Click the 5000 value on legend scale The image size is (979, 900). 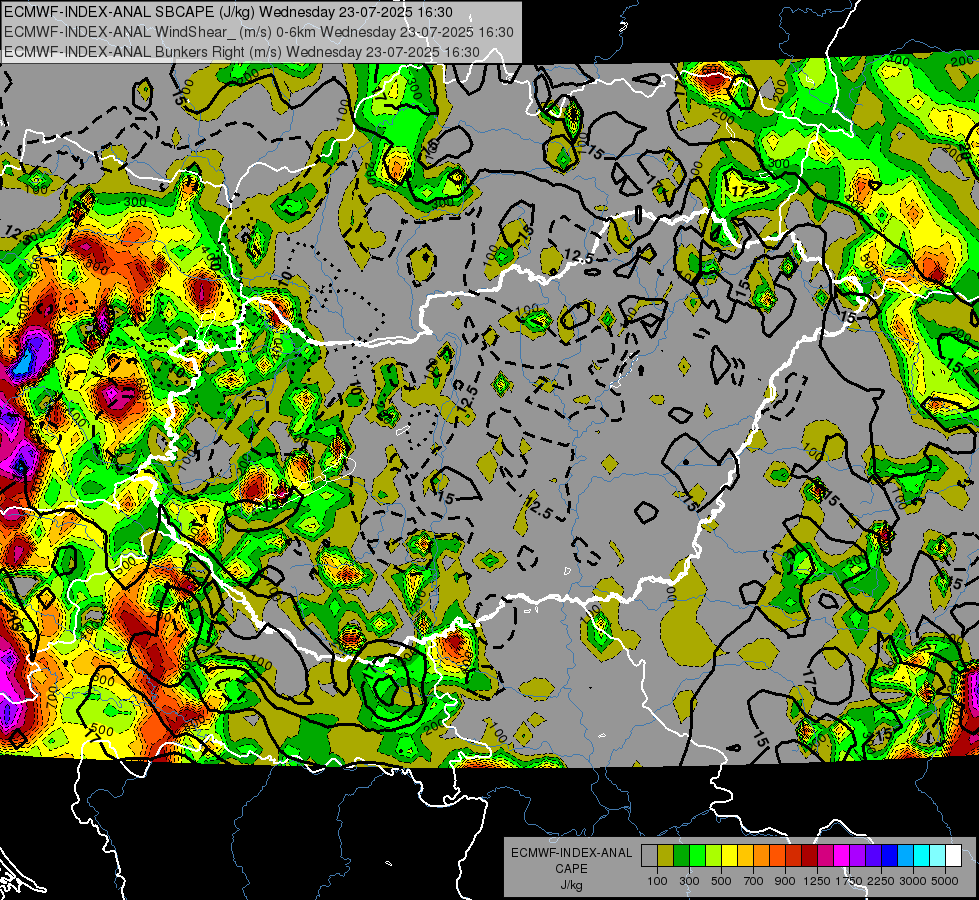[945, 881]
